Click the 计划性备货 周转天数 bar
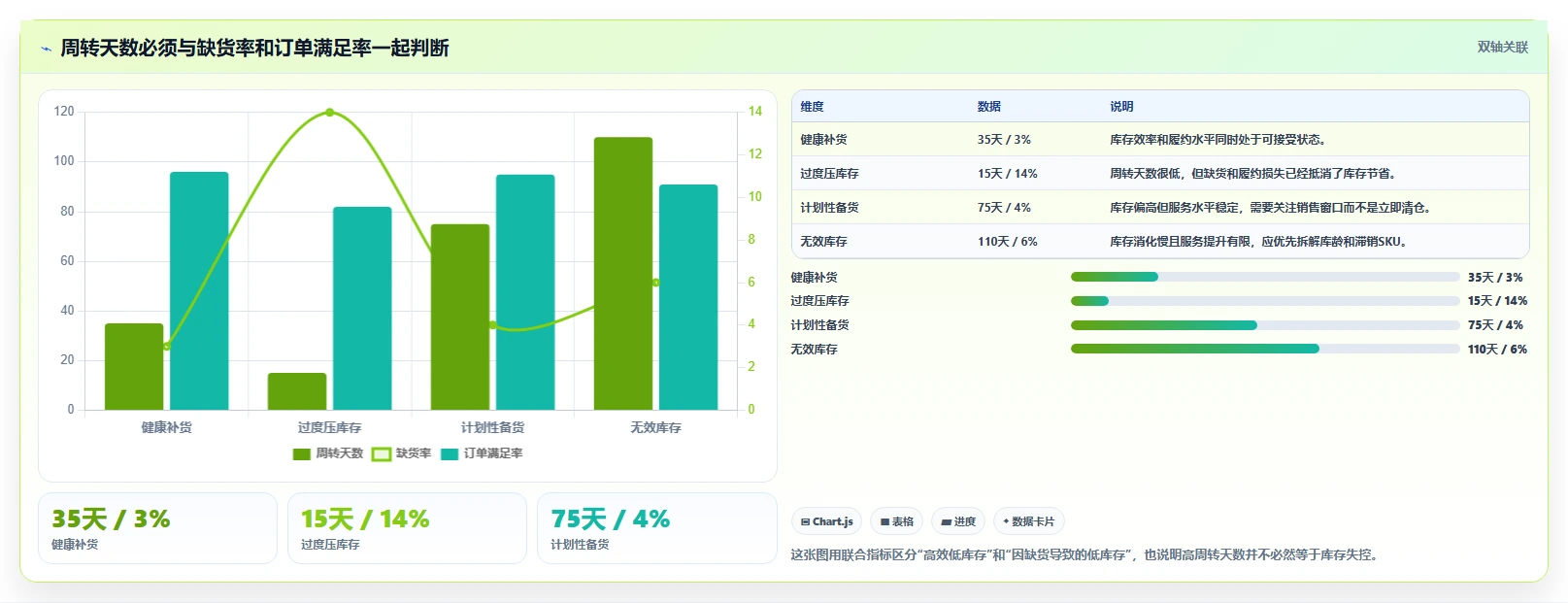 [x=460, y=317]
